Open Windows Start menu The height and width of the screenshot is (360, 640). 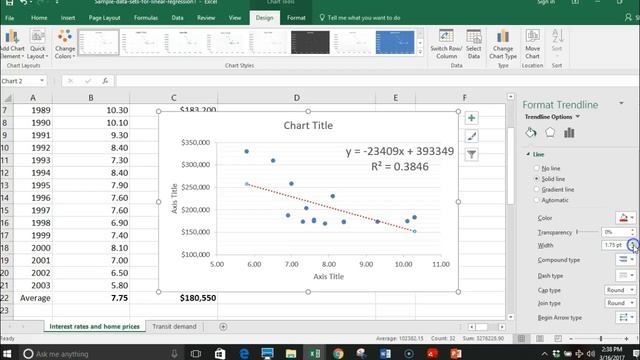tap(7, 353)
